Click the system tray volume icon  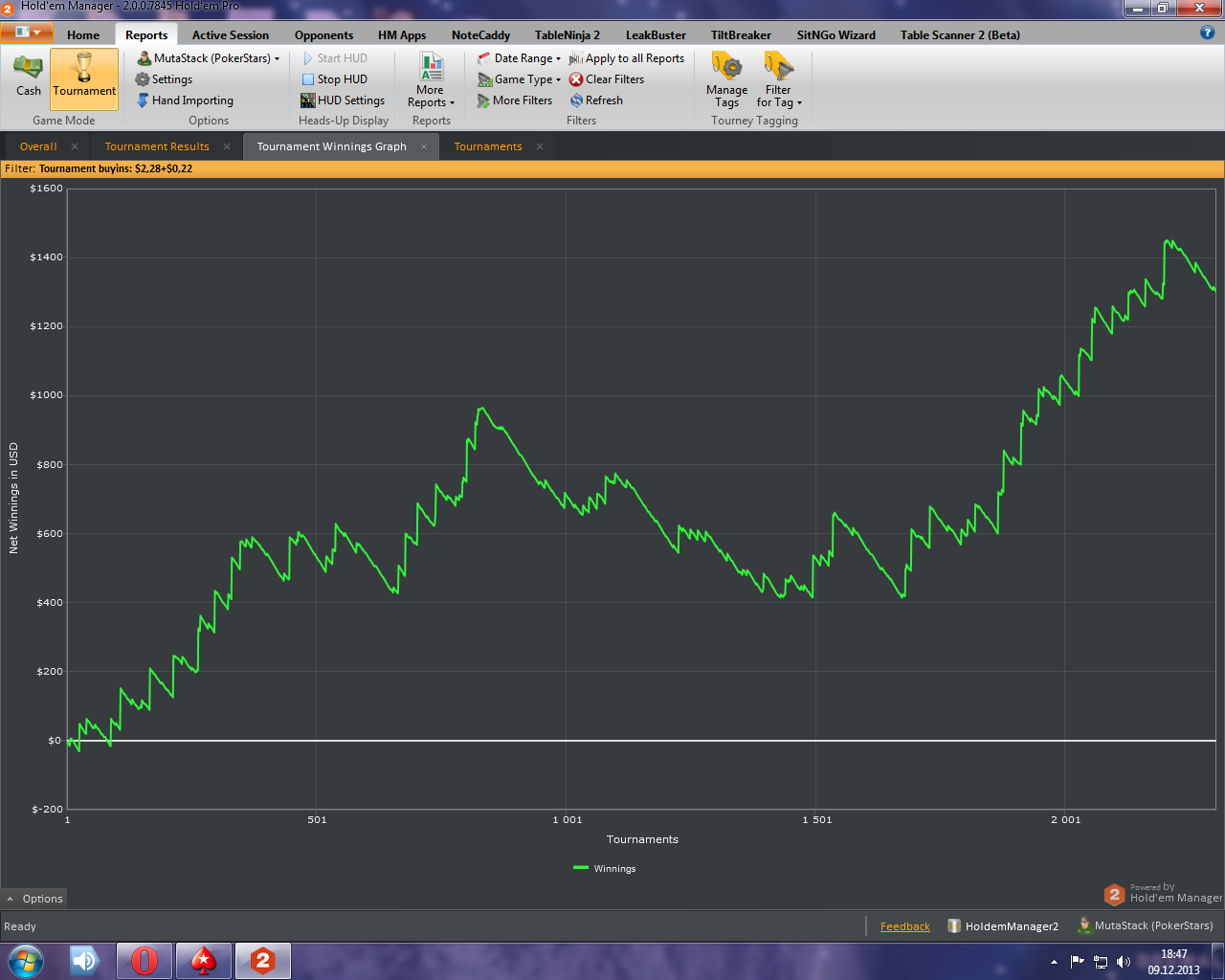(x=1124, y=961)
